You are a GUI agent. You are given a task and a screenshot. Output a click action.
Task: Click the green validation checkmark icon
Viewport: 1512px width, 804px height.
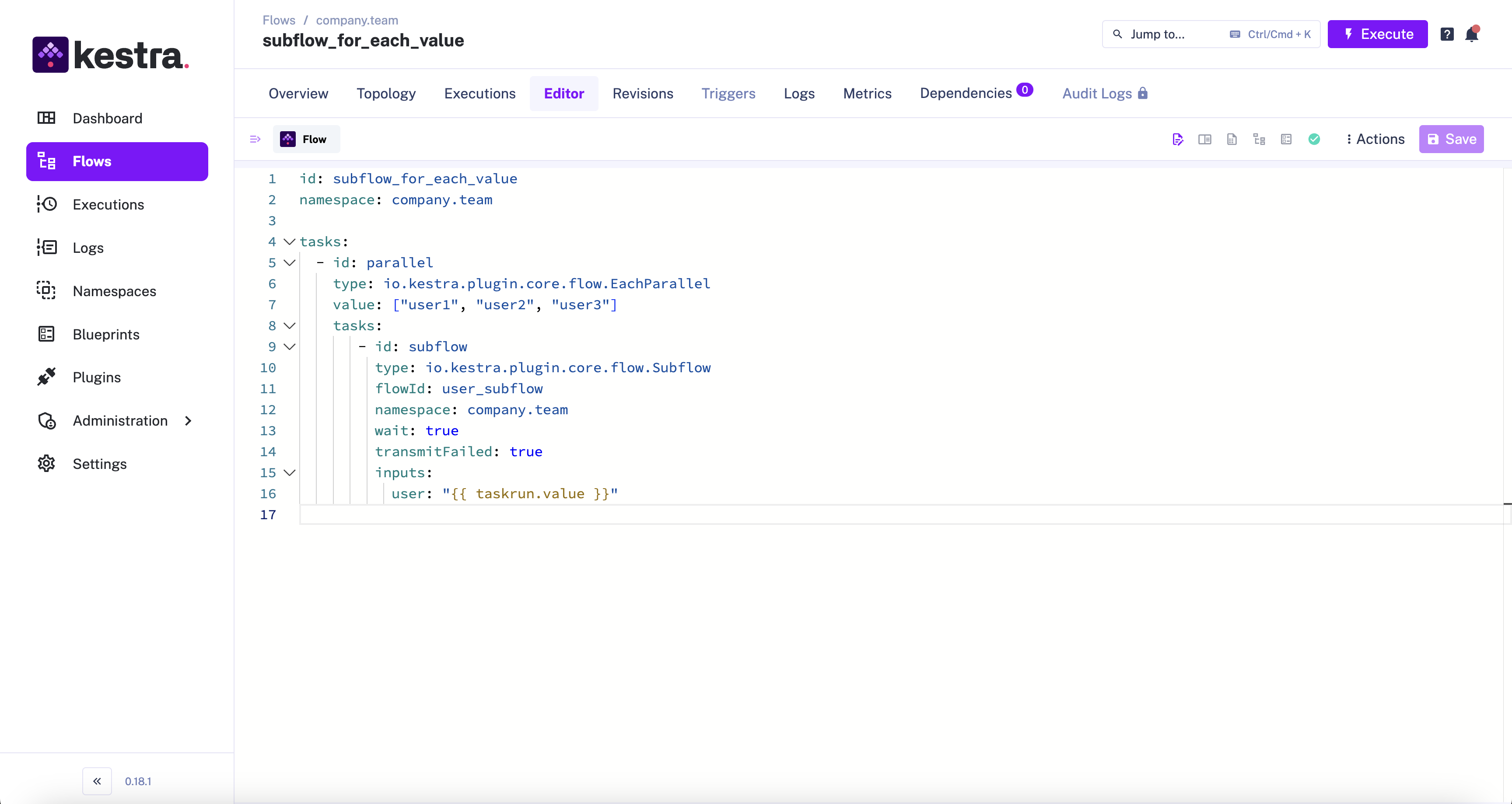1314,139
